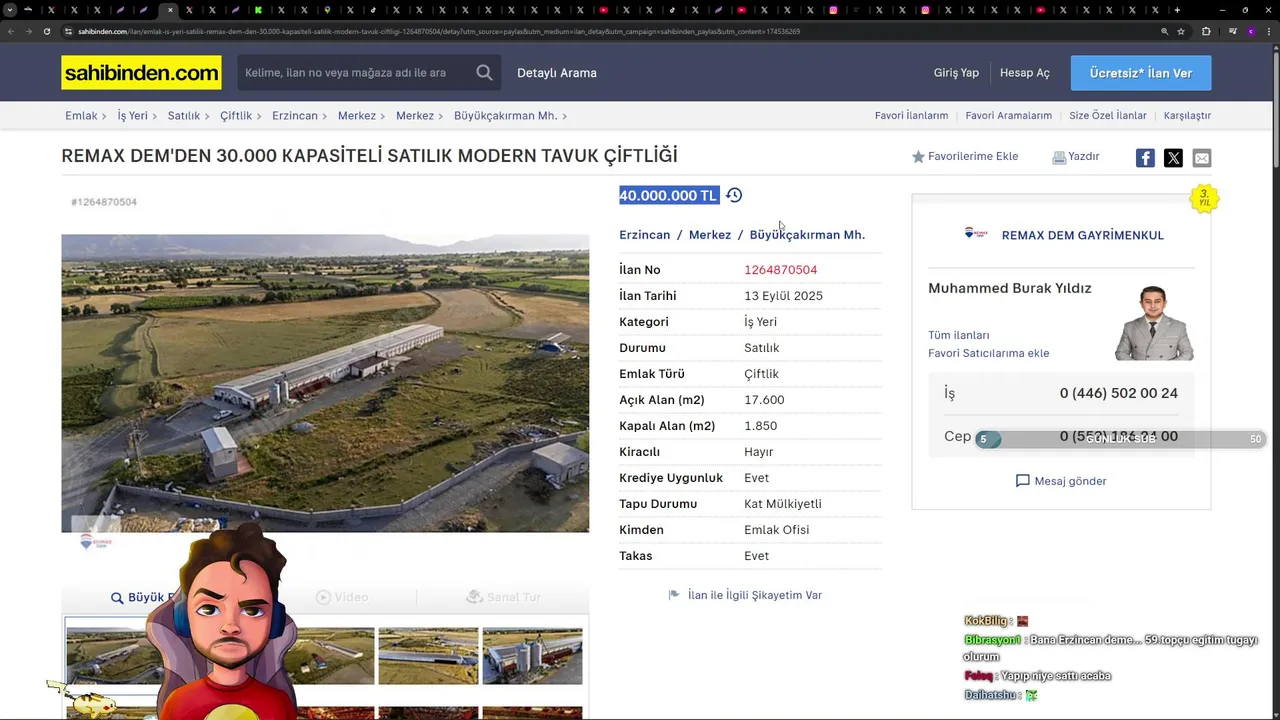Open the Chrome three-dot menu
The image size is (1280, 720).
tap(1268, 31)
